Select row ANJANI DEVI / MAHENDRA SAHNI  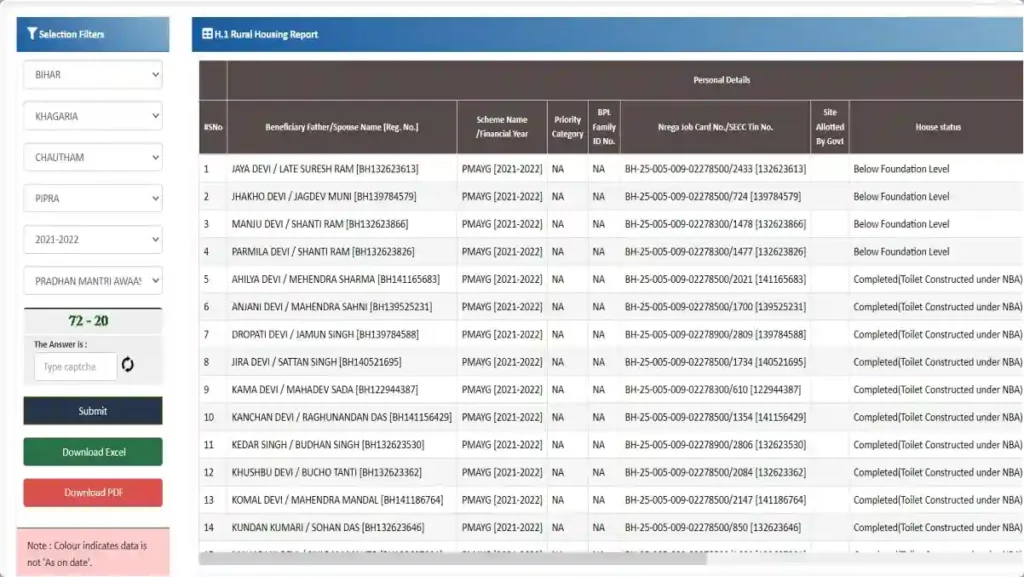(x=611, y=307)
